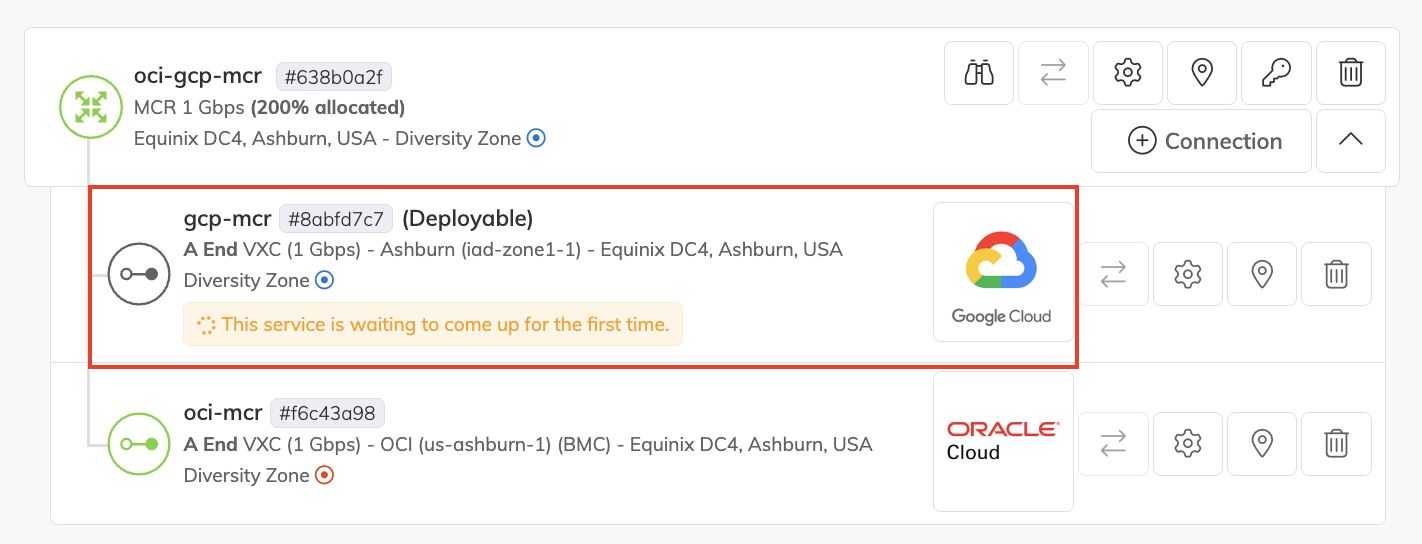Add a new Connection to the MCR
This screenshot has width=1422, height=544.
(x=1201, y=141)
